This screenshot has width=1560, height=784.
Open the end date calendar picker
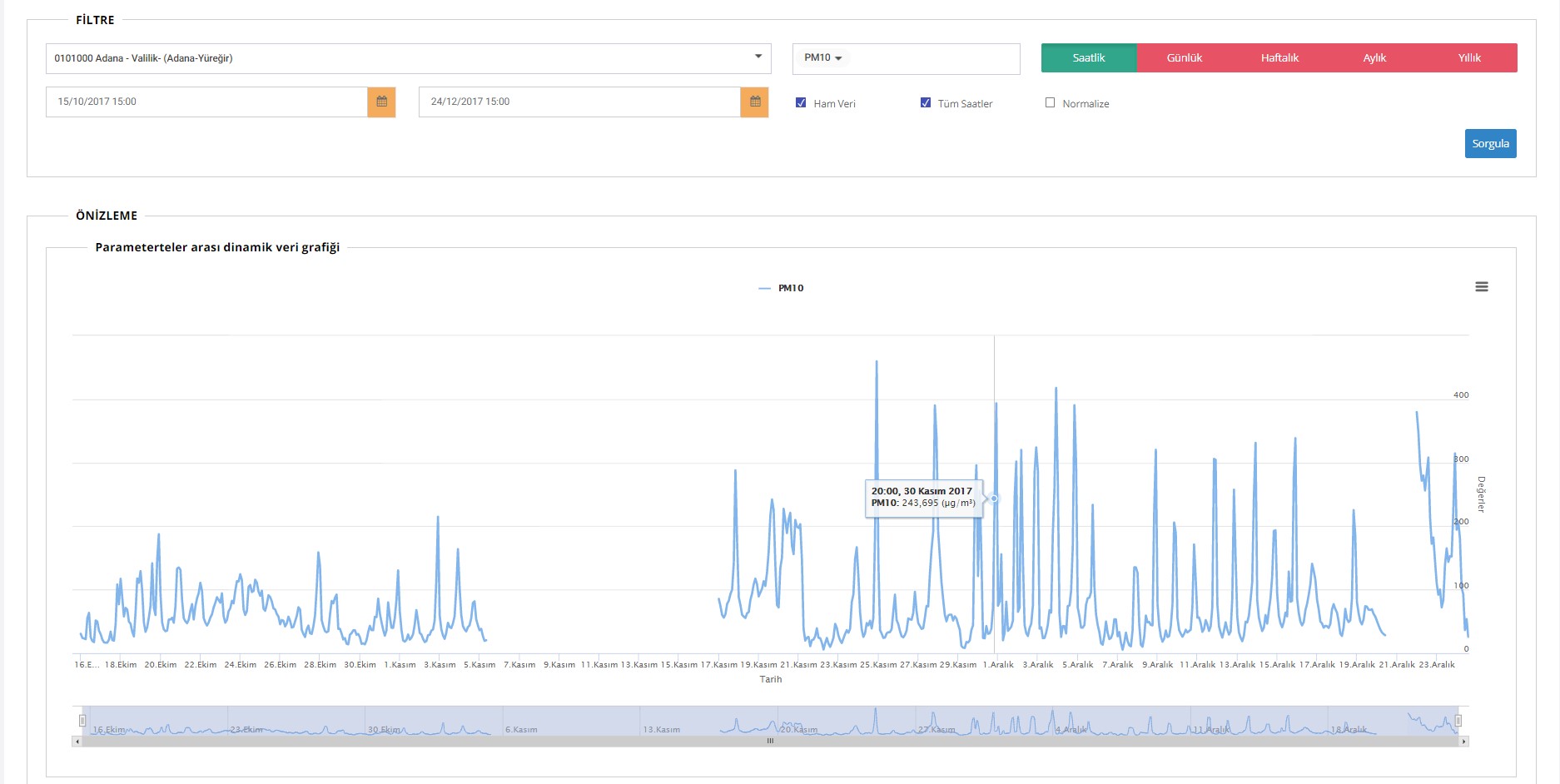tap(754, 102)
